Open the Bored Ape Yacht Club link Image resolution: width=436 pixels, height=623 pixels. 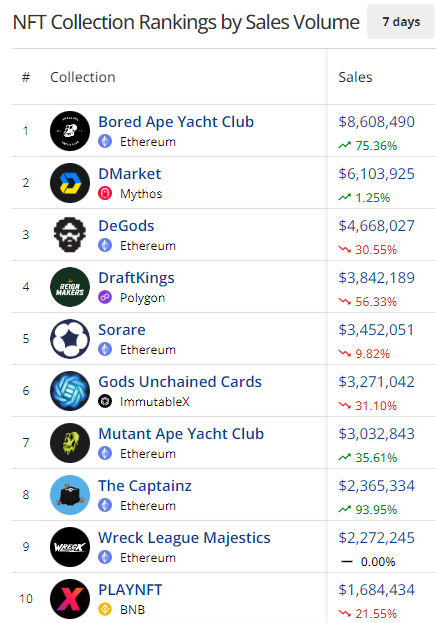point(176,122)
